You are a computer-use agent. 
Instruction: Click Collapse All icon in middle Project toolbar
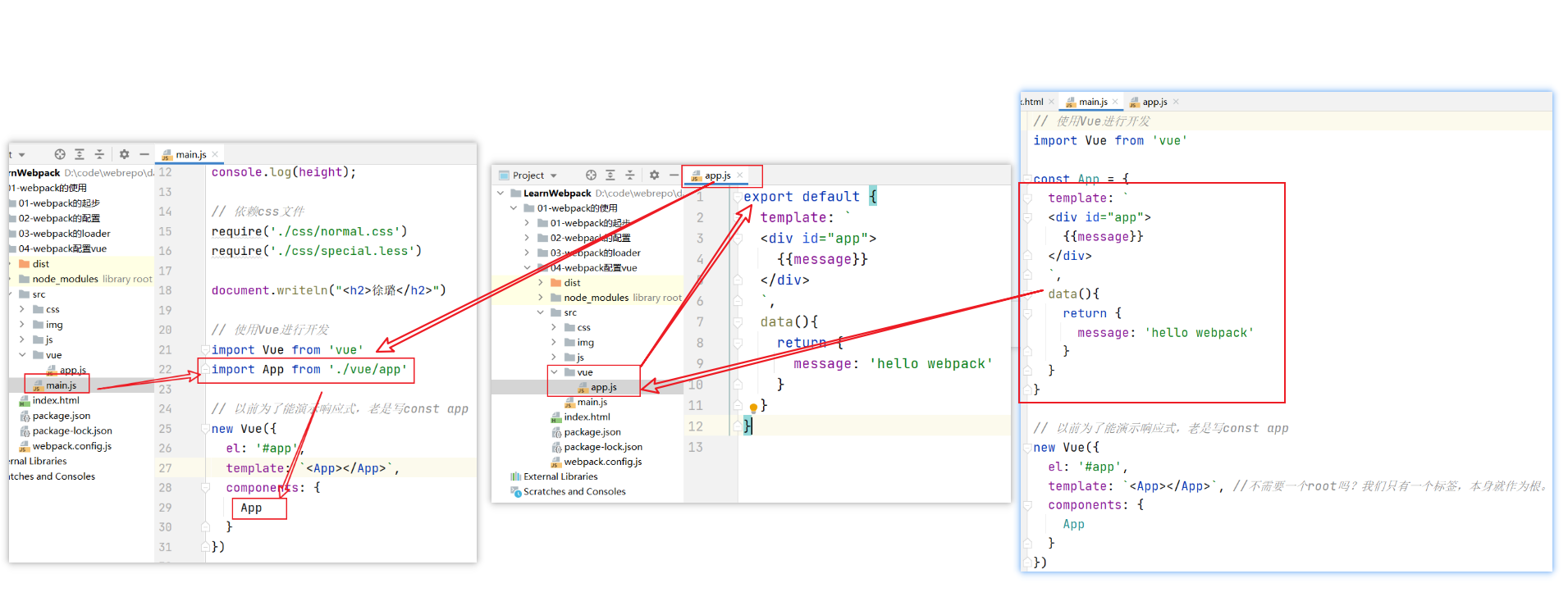[630, 175]
